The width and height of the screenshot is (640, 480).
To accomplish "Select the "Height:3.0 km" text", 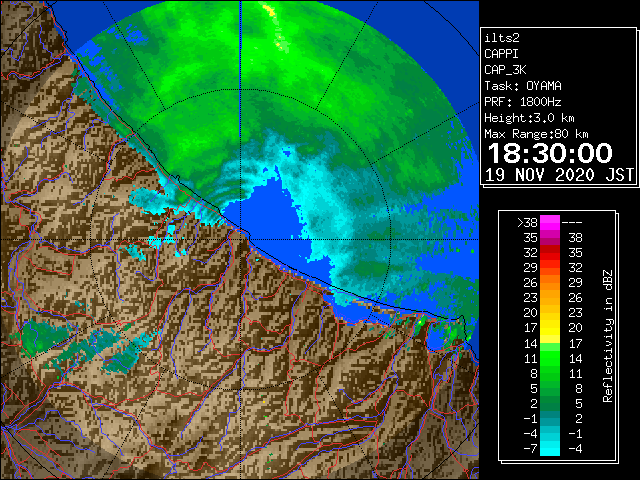I will click(529, 118).
